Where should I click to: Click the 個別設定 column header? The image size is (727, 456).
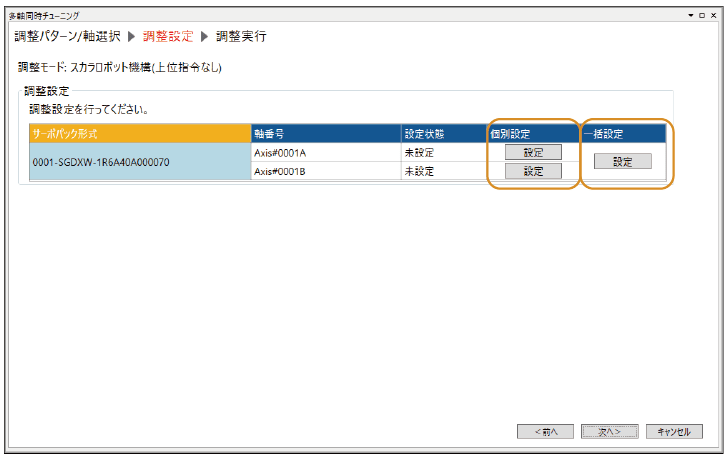point(533,134)
